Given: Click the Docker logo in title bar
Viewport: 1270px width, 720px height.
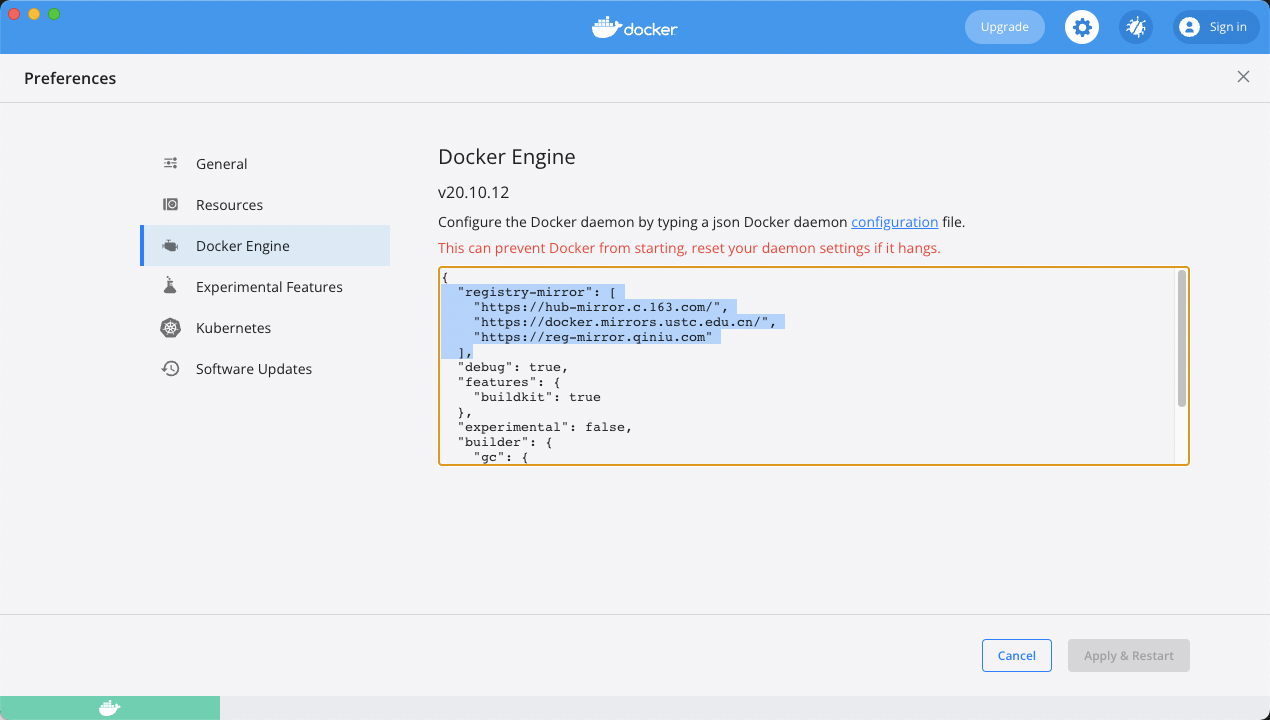Looking at the screenshot, I should point(635,27).
